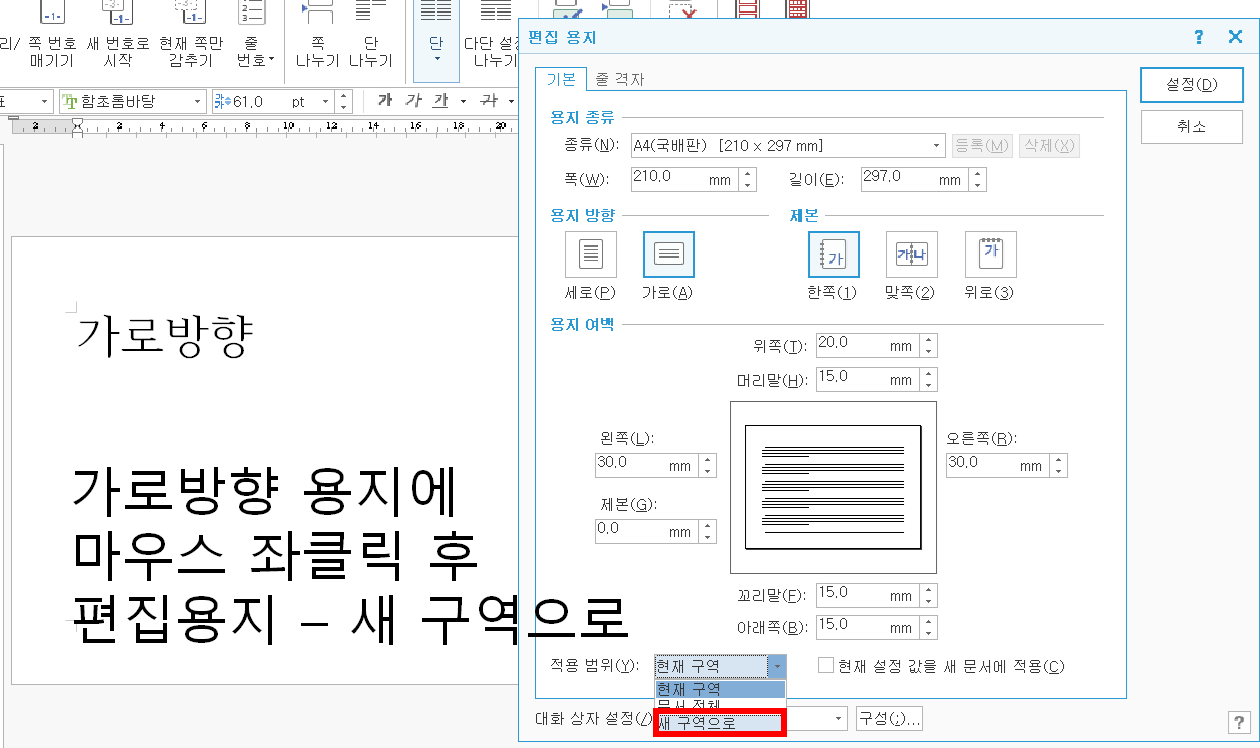Click the 구성(;) button
The width and height of the screenshot is (1260, 748).
pyautogui.click(x=888, y=718)
